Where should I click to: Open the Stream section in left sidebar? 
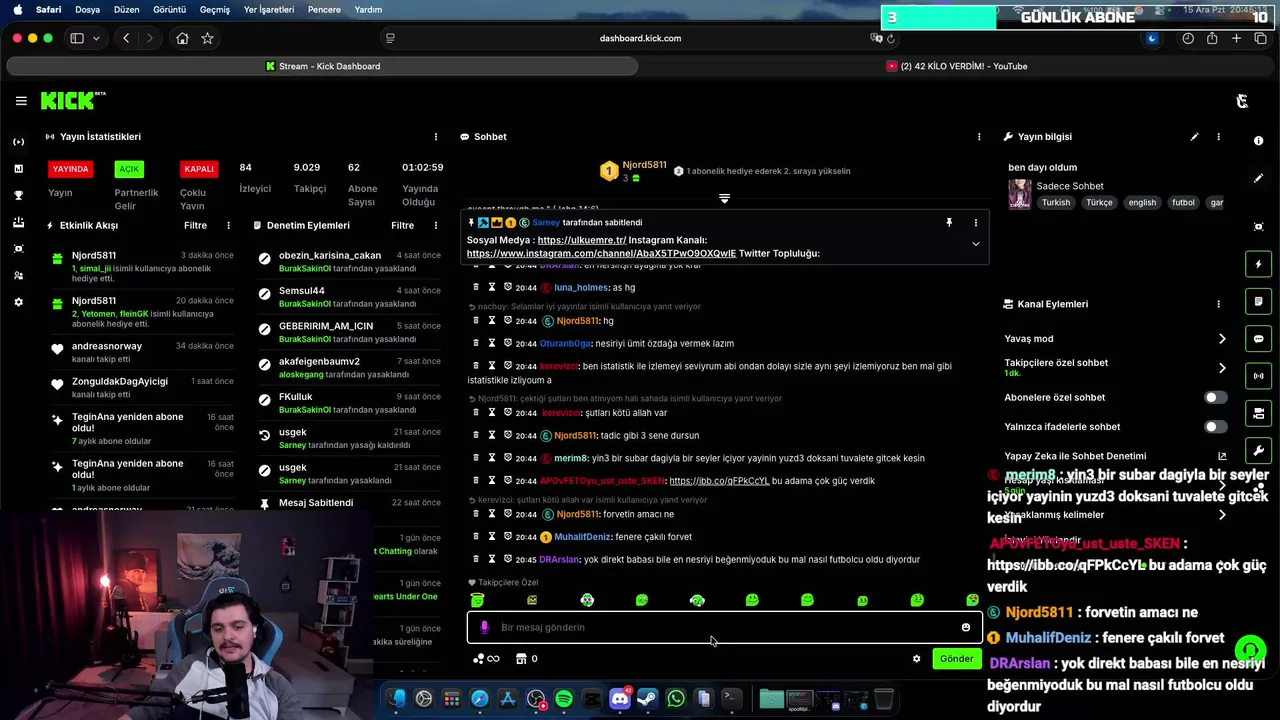click(19, 142)
